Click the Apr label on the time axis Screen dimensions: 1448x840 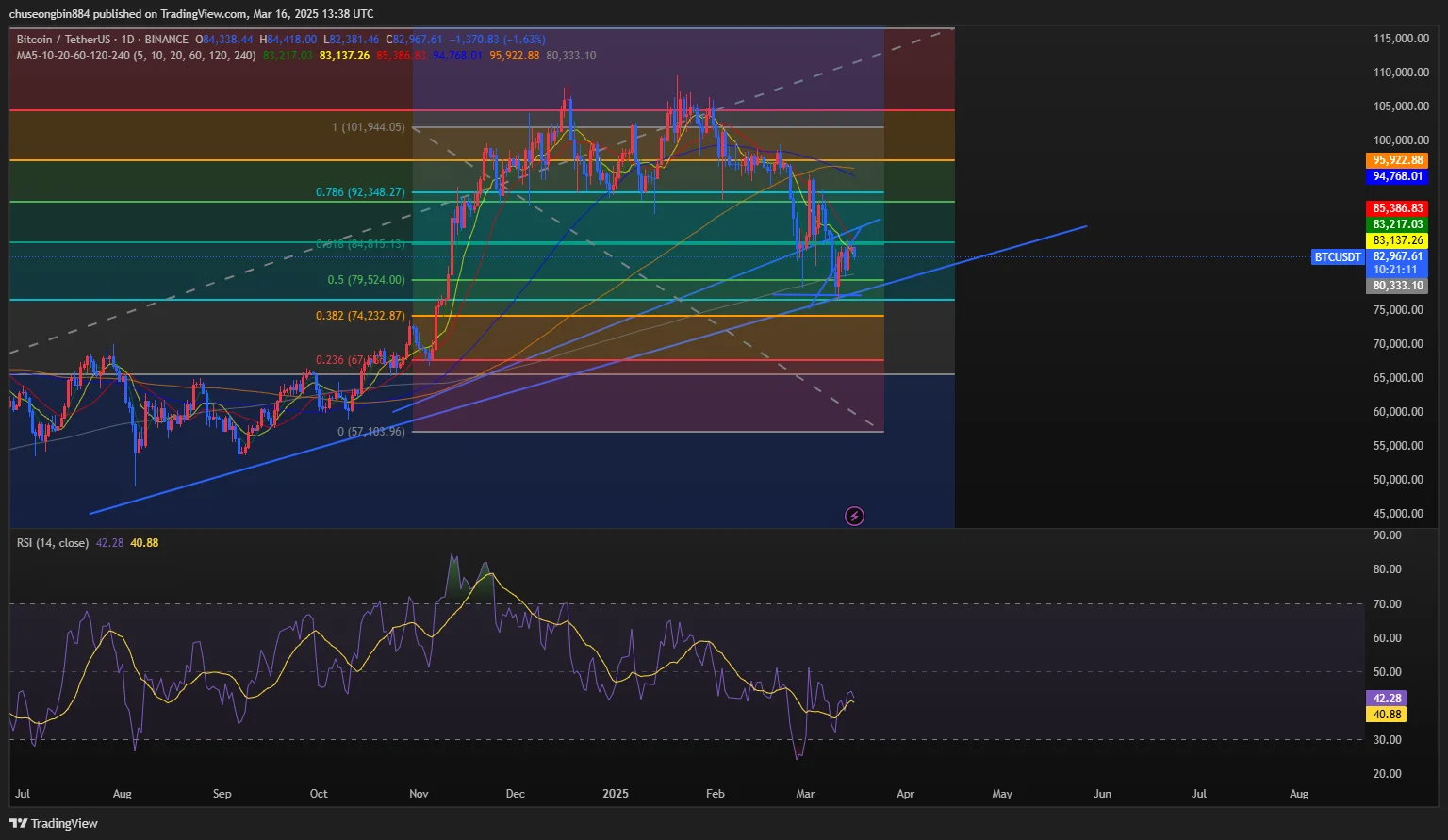(x=905, y=794)
